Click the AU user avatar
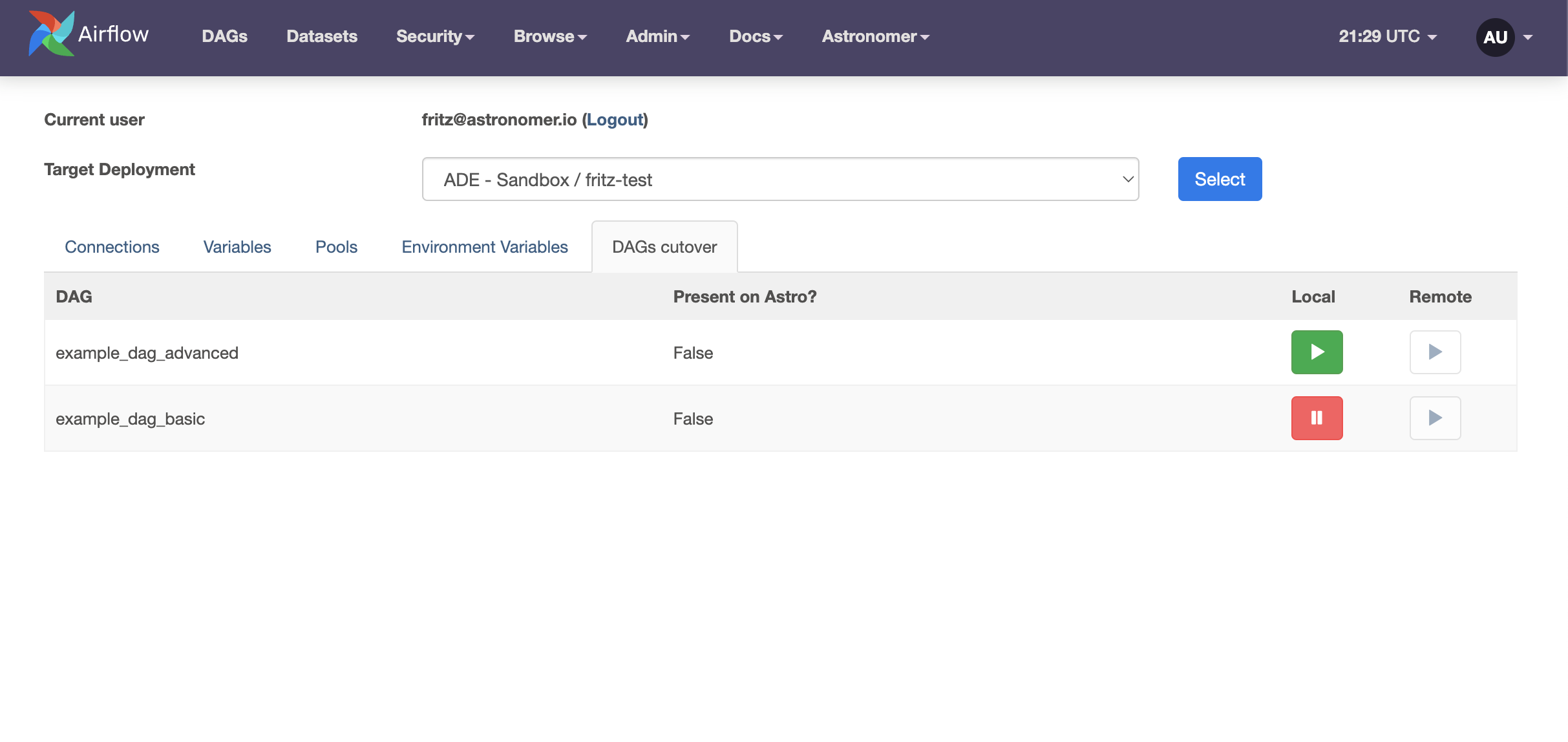 point(1495,37)
